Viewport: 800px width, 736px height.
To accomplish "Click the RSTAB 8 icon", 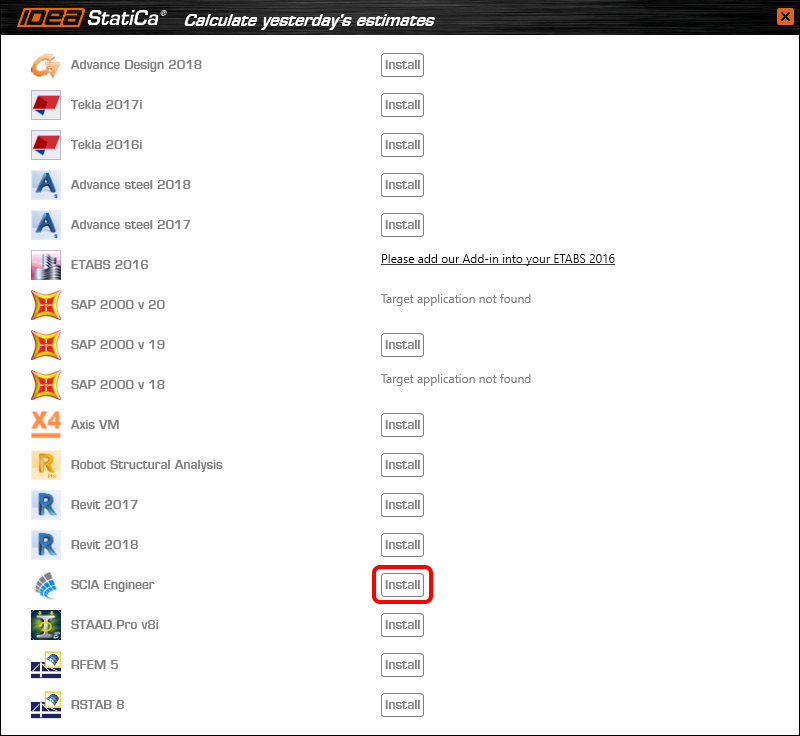I will click(45, 705).
